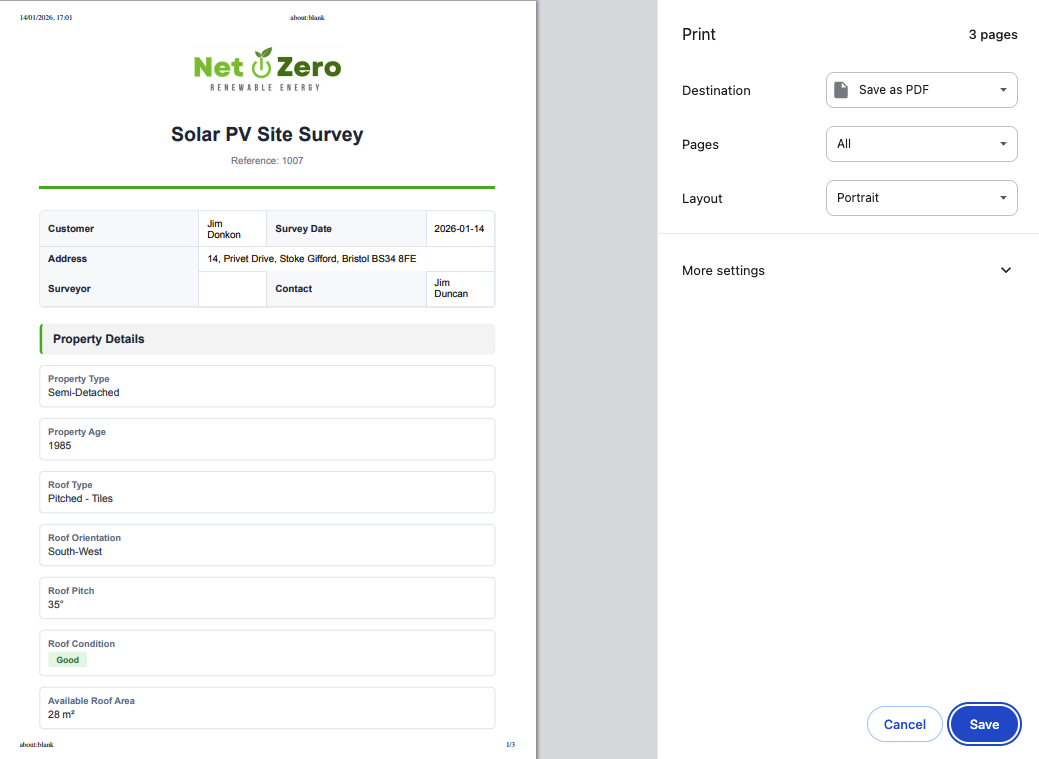
Task: Click the Property Type field in preview
Action: [267, 386]
